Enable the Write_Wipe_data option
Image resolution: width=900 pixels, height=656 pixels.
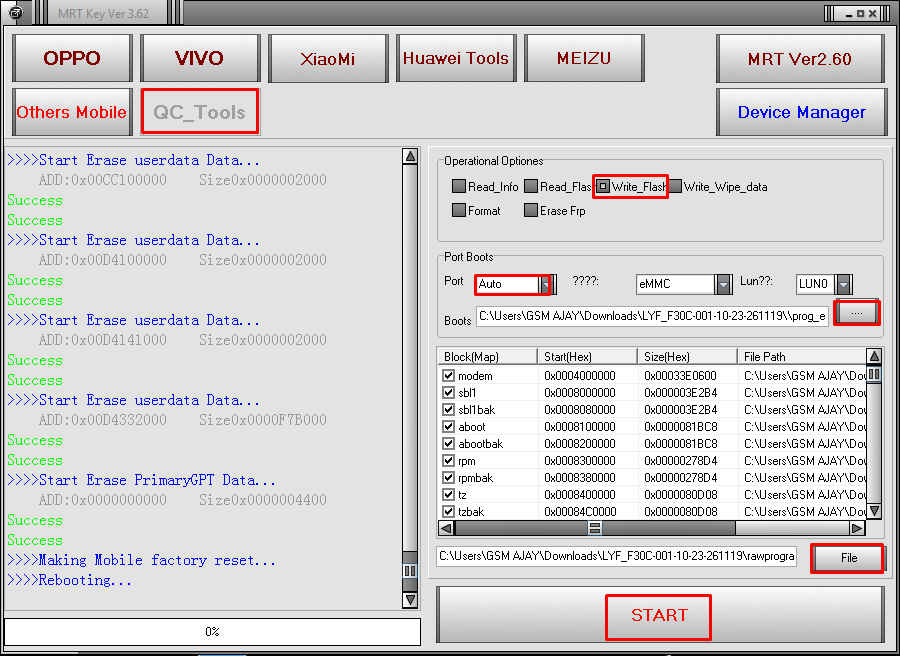pyautogui.click(x=676, y=187)
